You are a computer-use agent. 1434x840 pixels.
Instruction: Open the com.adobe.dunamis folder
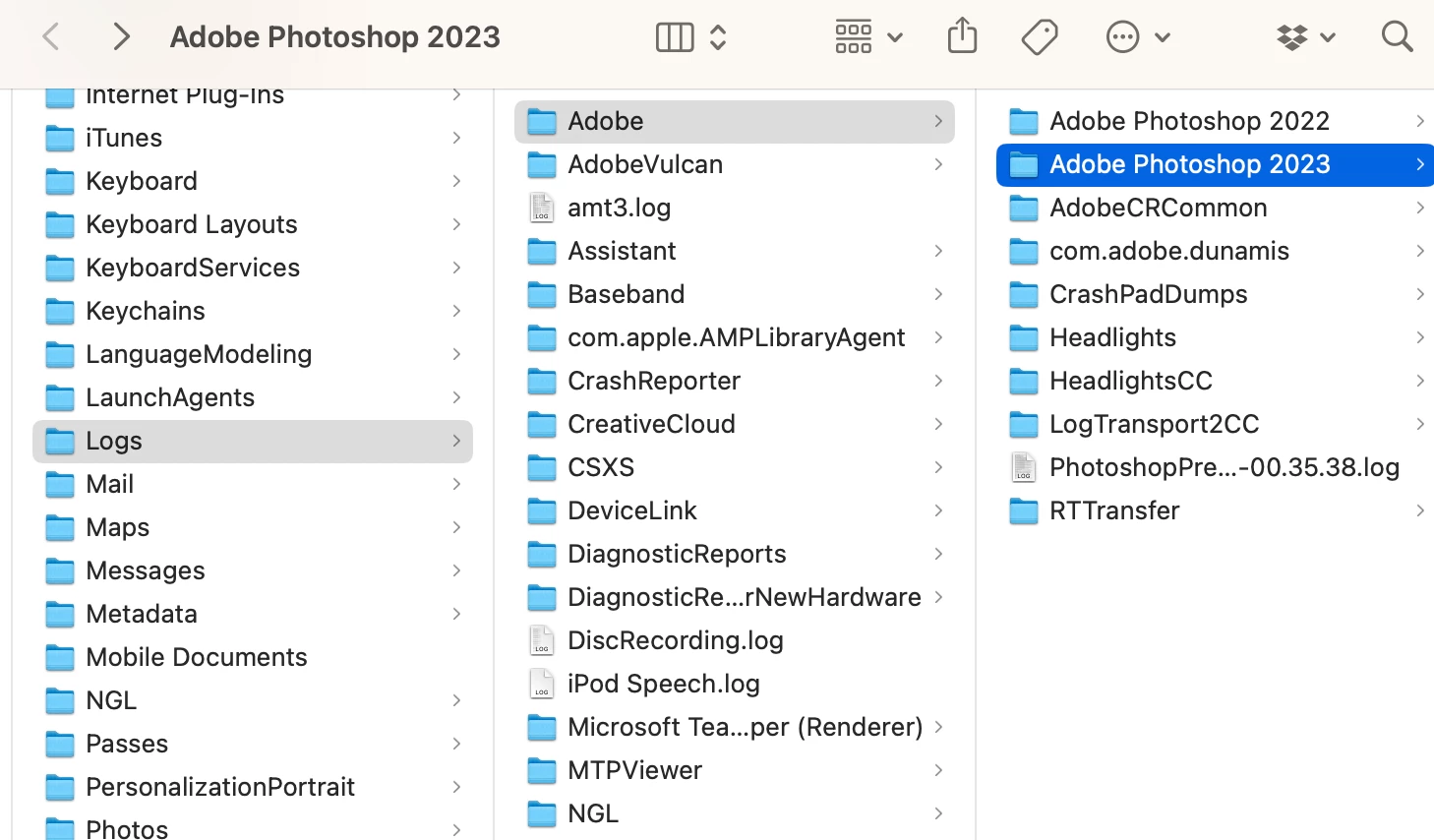[x=1215, y=251]
